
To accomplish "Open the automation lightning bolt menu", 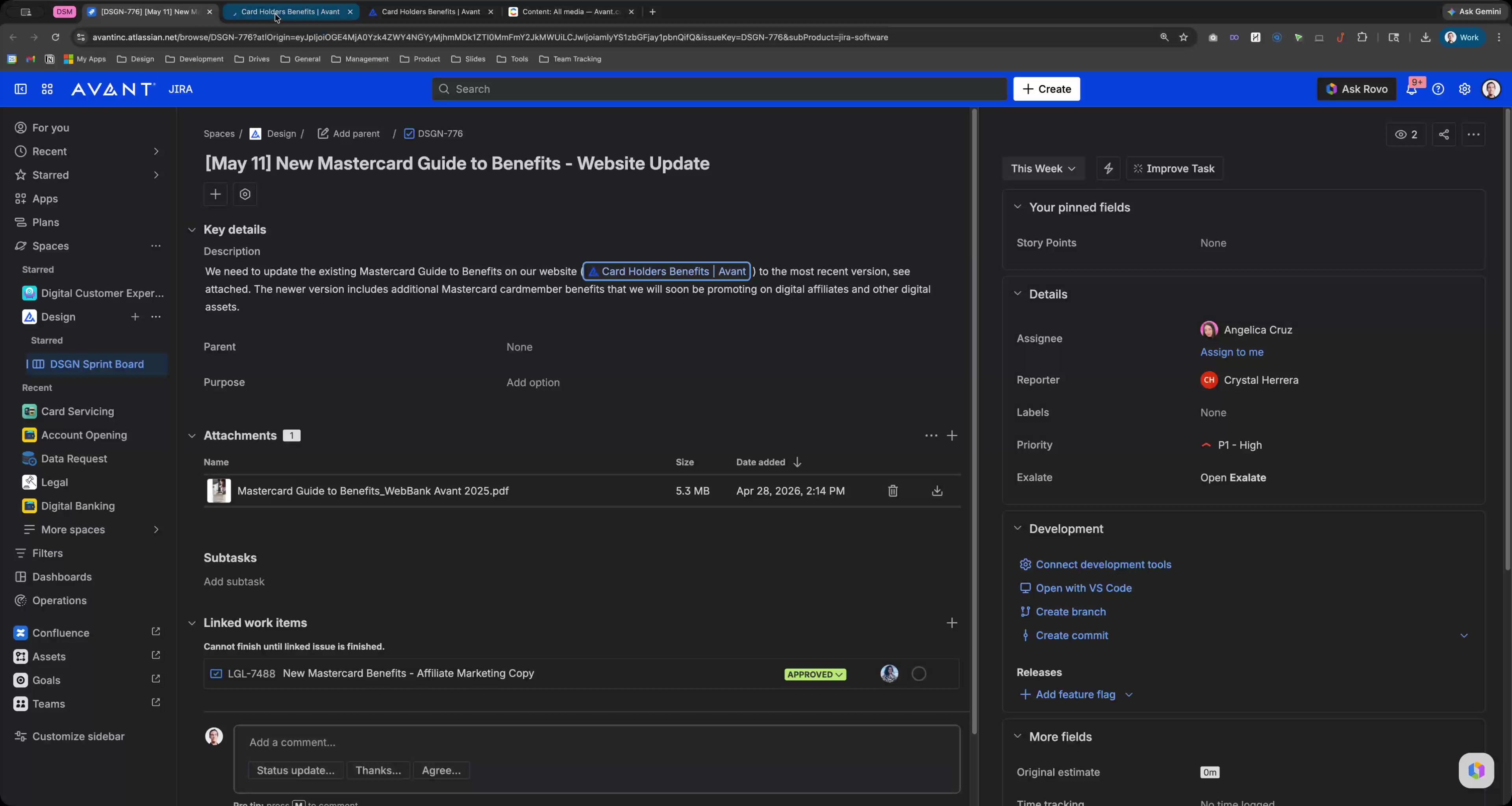I will [x=1108, y=169].
